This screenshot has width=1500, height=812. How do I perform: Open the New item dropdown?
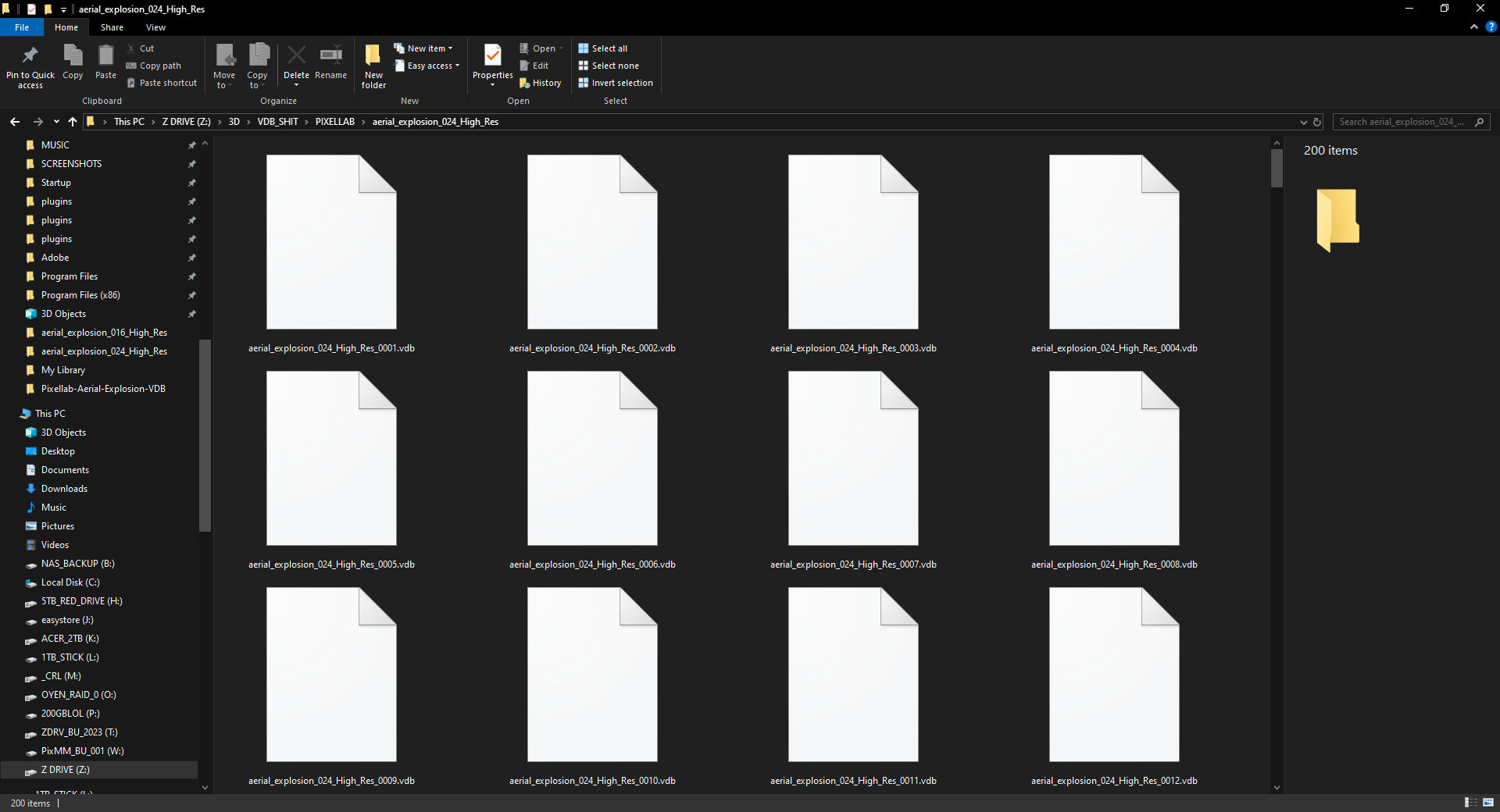click(x=423, y=48)
